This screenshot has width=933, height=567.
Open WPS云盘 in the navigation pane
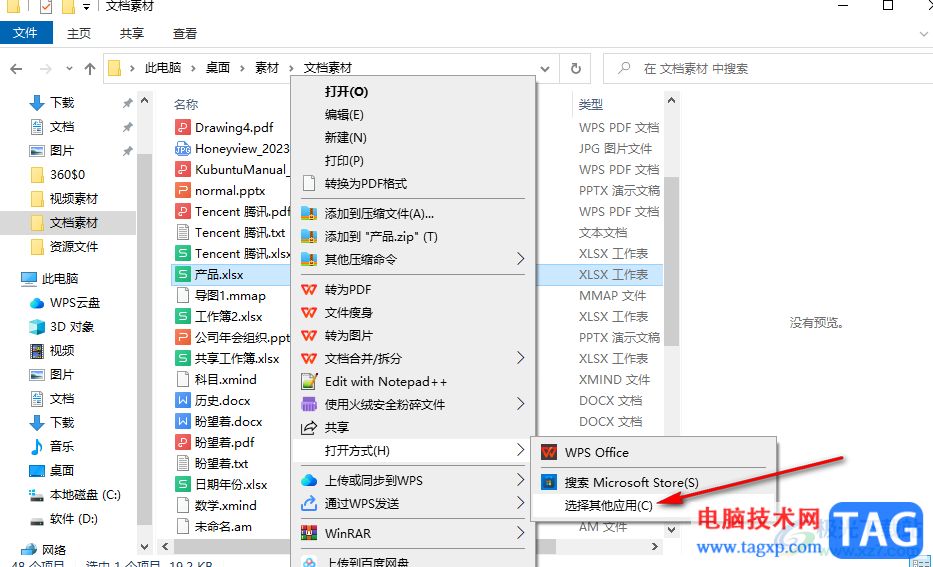point(75,303)
